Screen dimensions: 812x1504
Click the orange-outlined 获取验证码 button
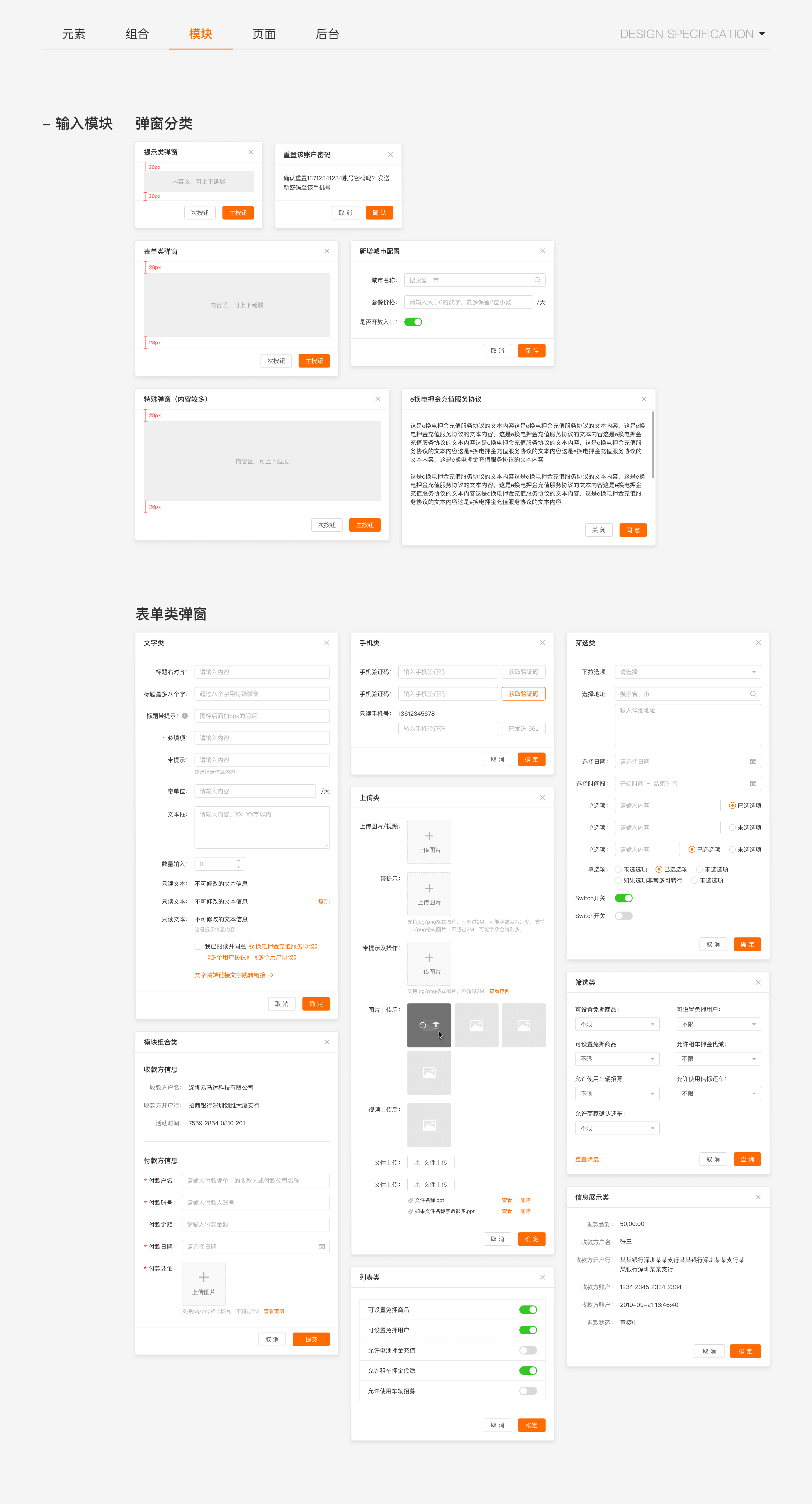(x=524, y=693)
